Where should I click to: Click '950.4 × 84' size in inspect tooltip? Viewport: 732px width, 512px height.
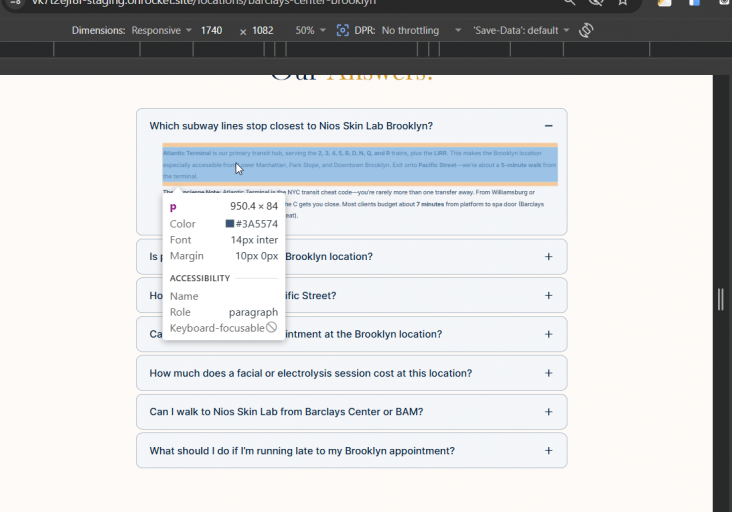coord(254,206)
